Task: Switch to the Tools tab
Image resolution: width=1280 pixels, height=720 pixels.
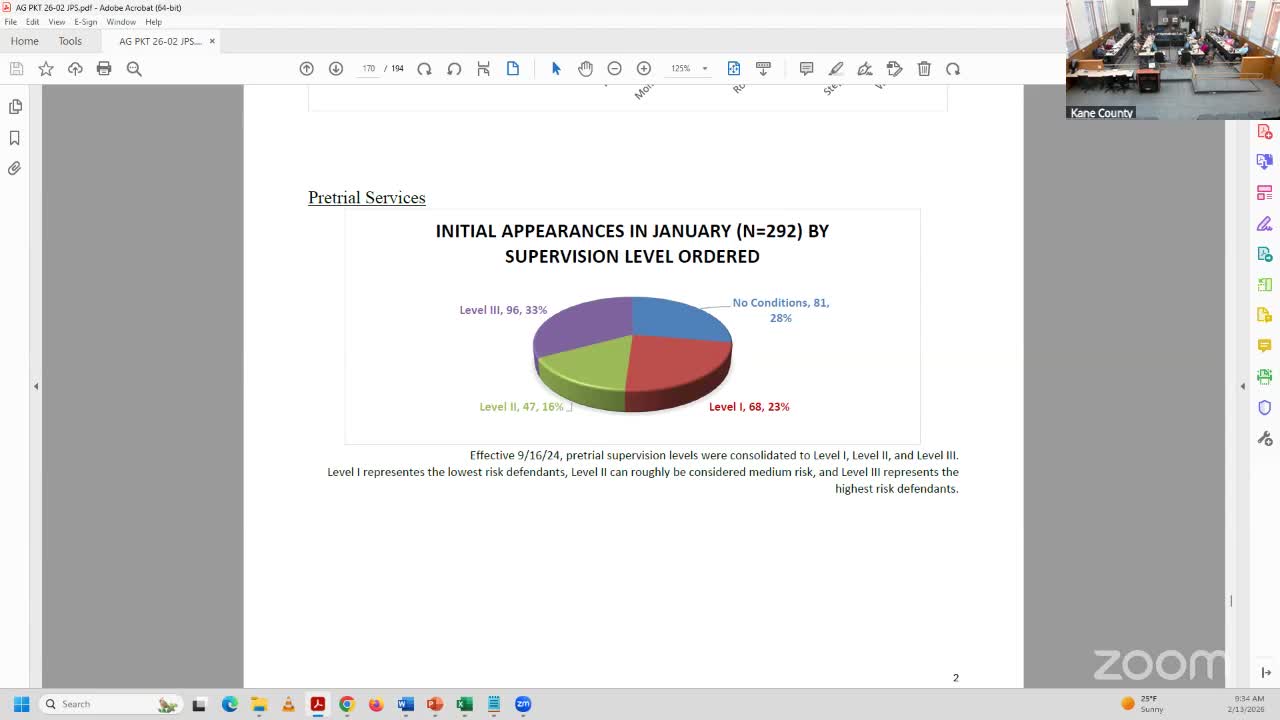Action: 70,41
